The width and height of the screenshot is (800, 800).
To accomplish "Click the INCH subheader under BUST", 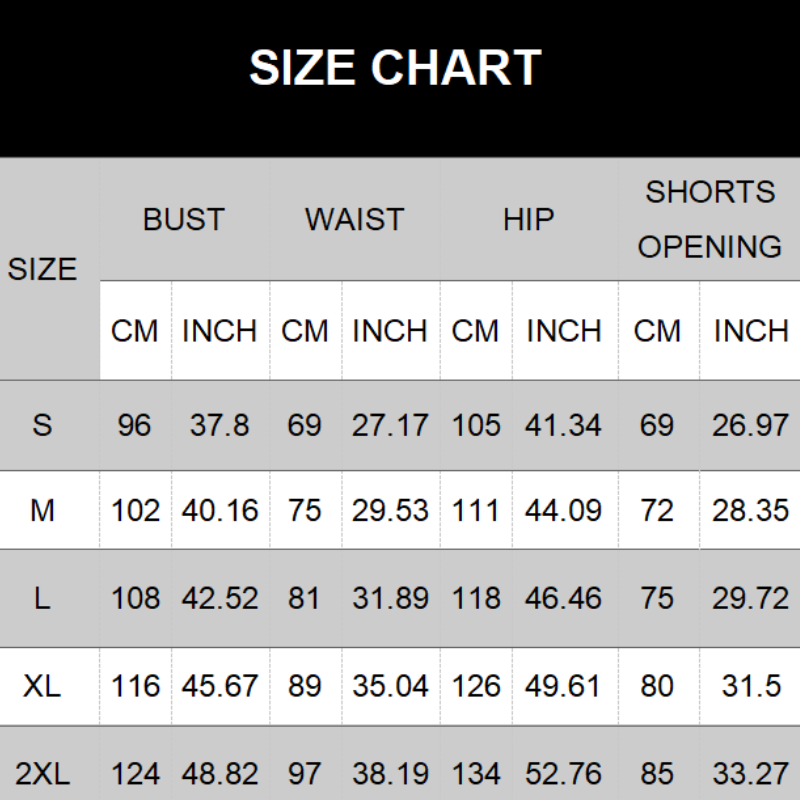I will (219, 331).
